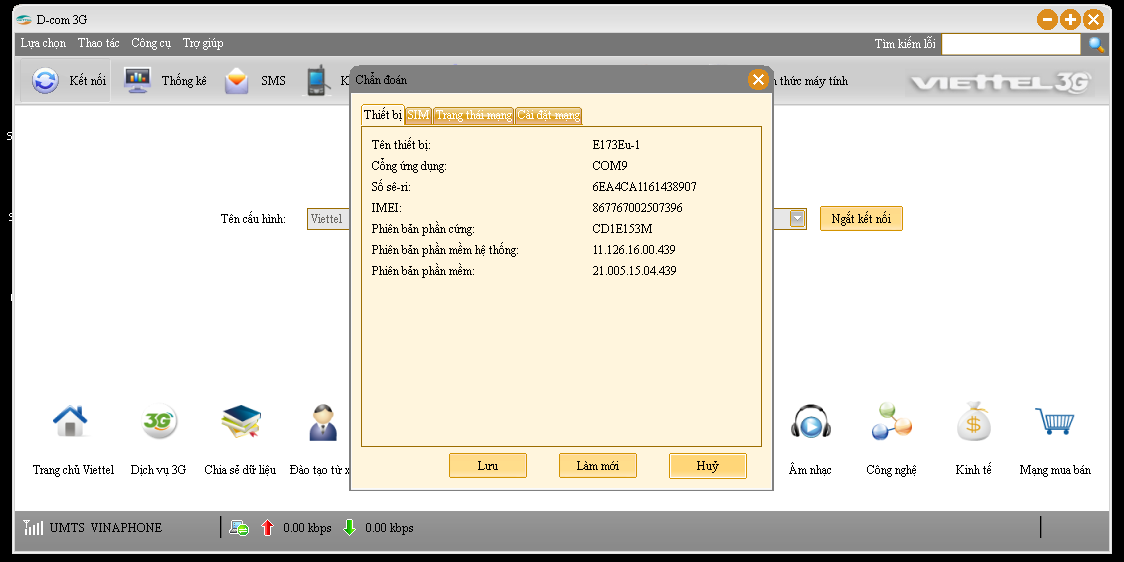Image resolution: width=1124 pixels, height=562 pixels.
Task: Click the UMTS VINAPHONE status text
Action: [106, 528]
